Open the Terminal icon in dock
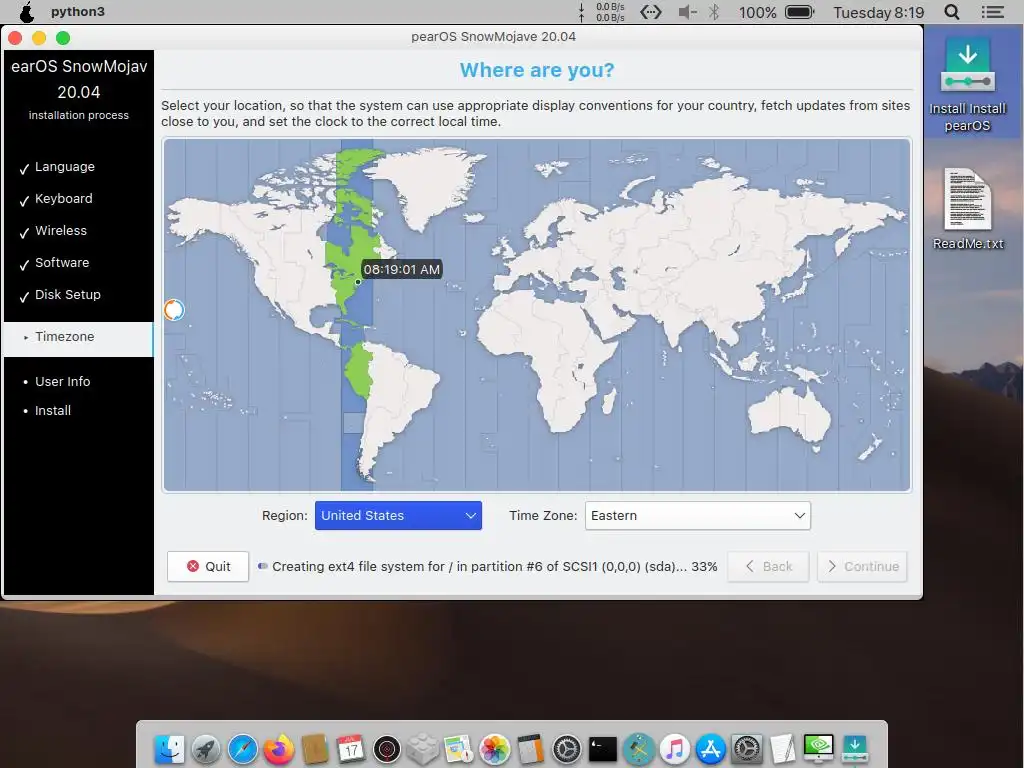 pyautogui.click(x=602, y=749)
